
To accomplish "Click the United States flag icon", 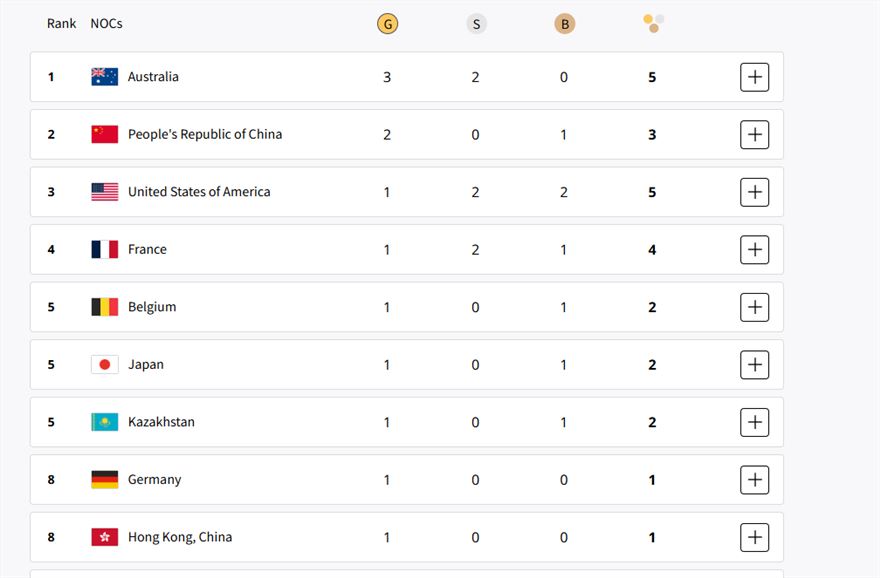I will point(104,192).
